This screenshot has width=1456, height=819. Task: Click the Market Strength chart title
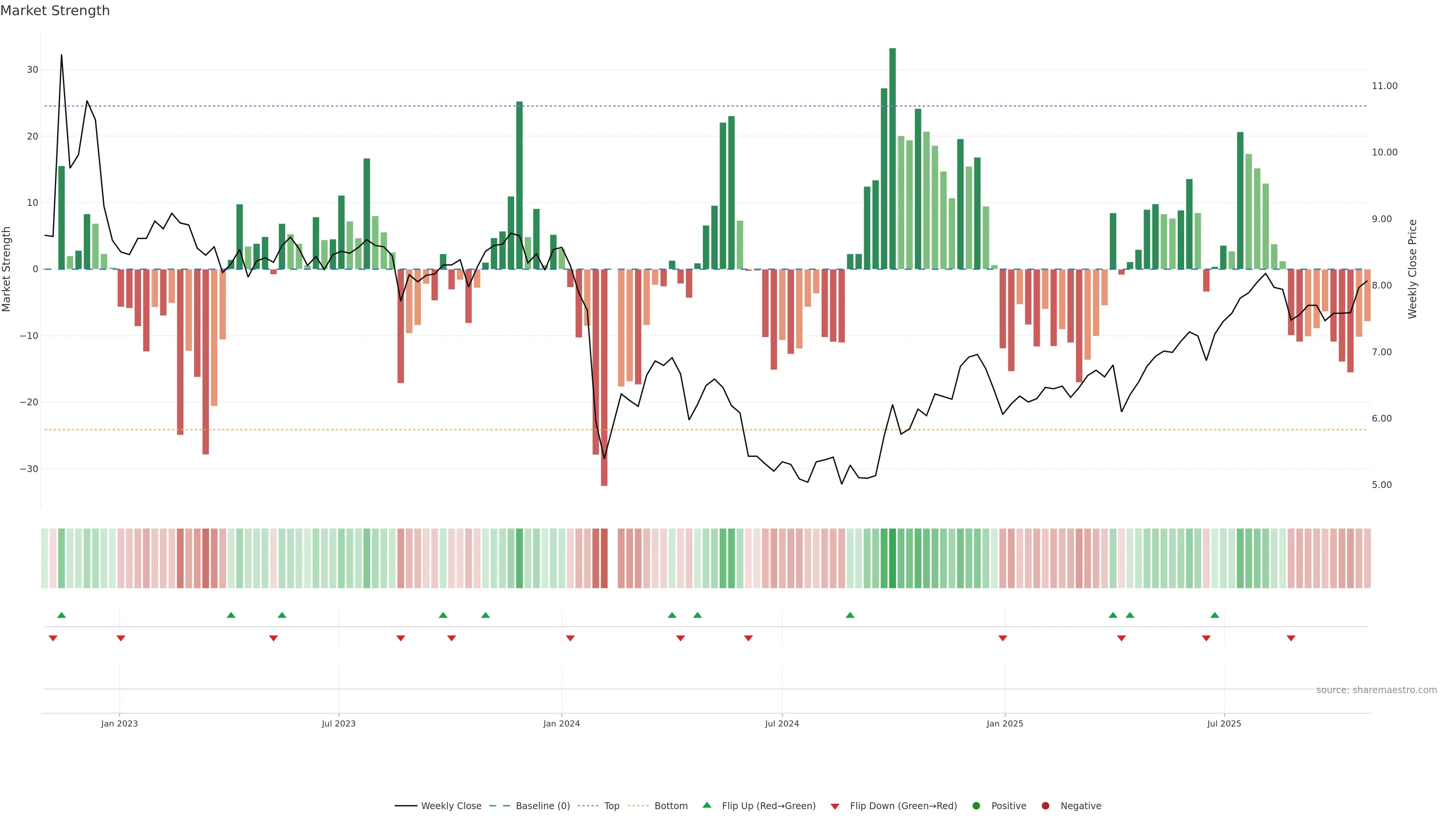click(x=55, y=11)
